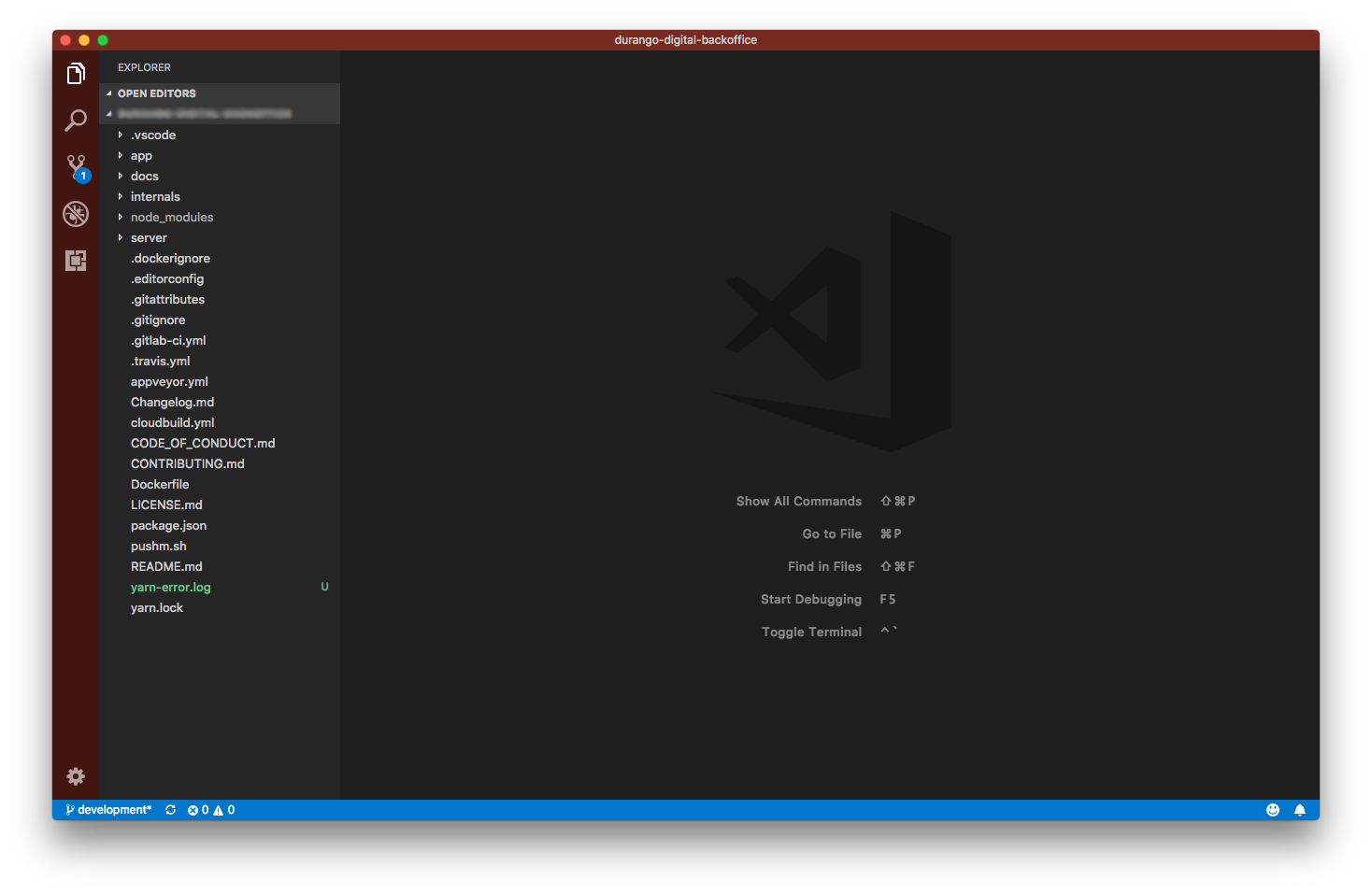Click the Synchronize Changes icon
1372x895 pixels.
coord(171,810)
